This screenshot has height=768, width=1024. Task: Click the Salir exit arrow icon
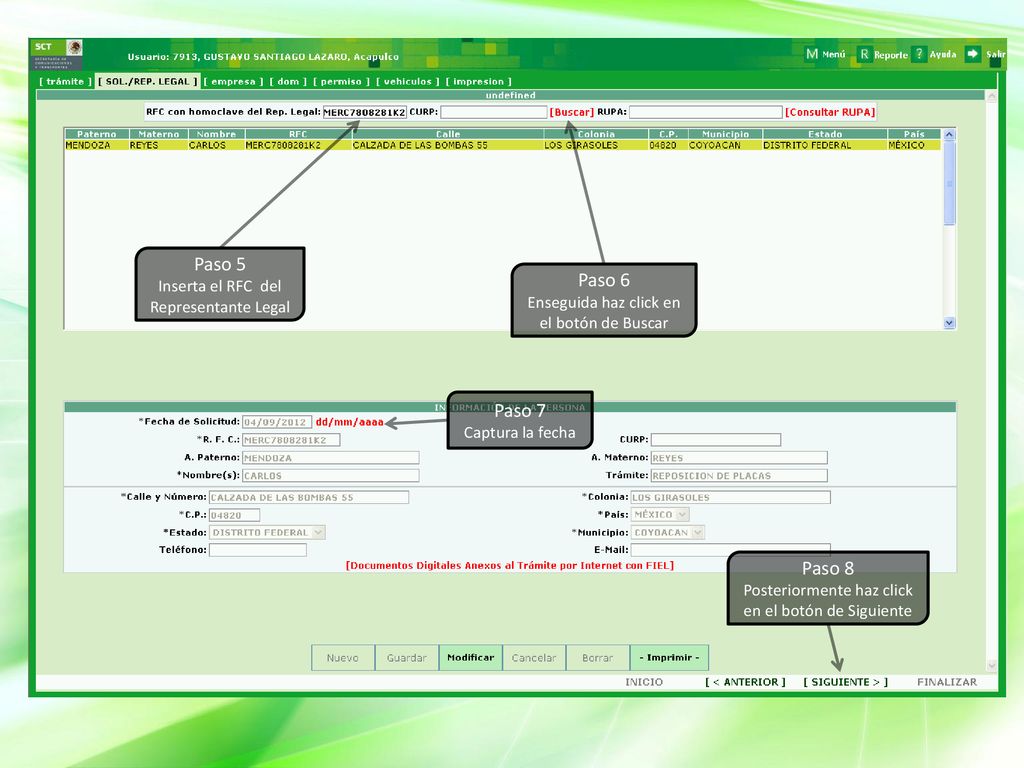pos(972,54)
